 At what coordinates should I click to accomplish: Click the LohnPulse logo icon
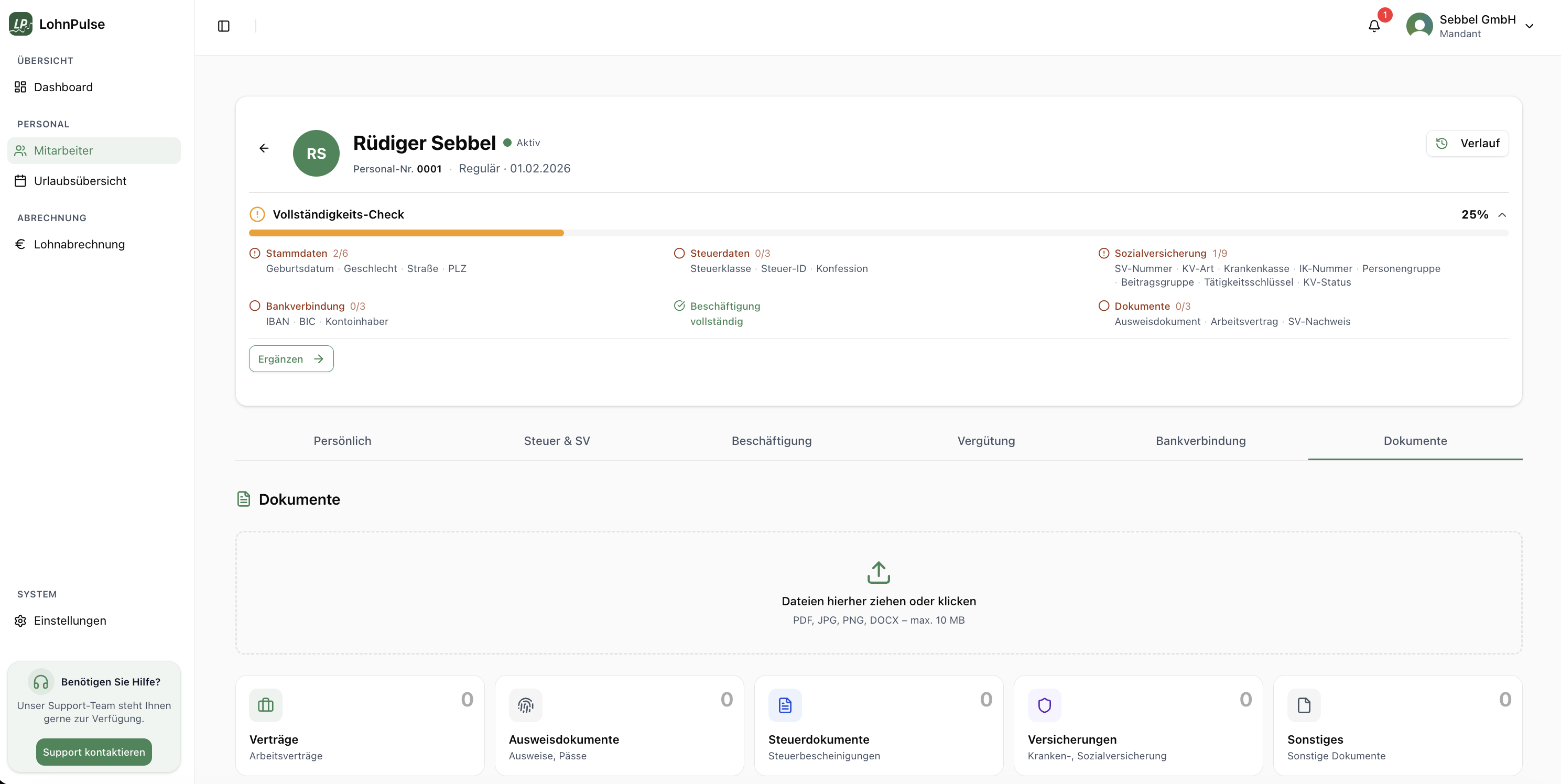[x=20, y=24]
